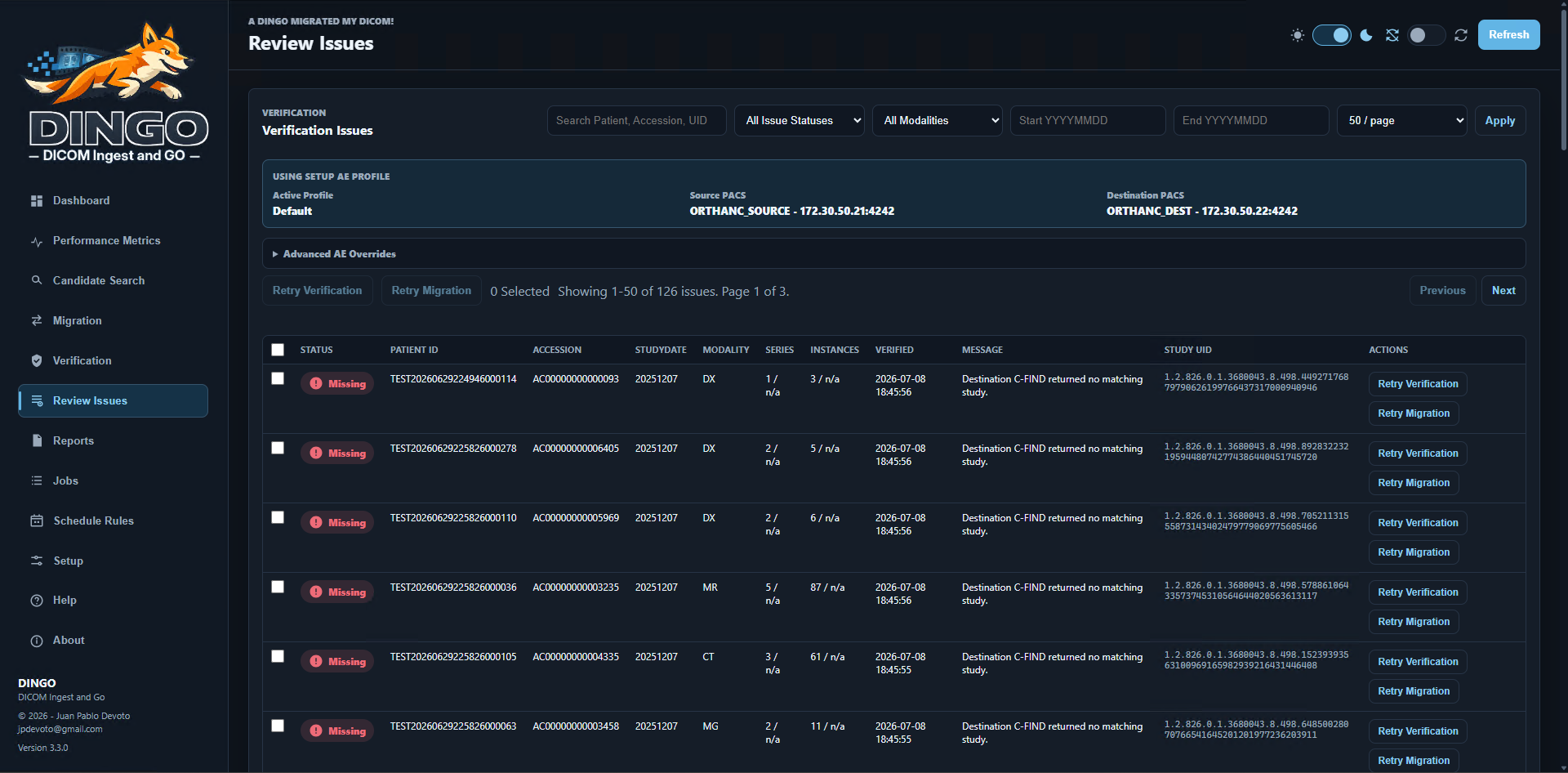Click the PATIENT ID column header

coord(414,350)
